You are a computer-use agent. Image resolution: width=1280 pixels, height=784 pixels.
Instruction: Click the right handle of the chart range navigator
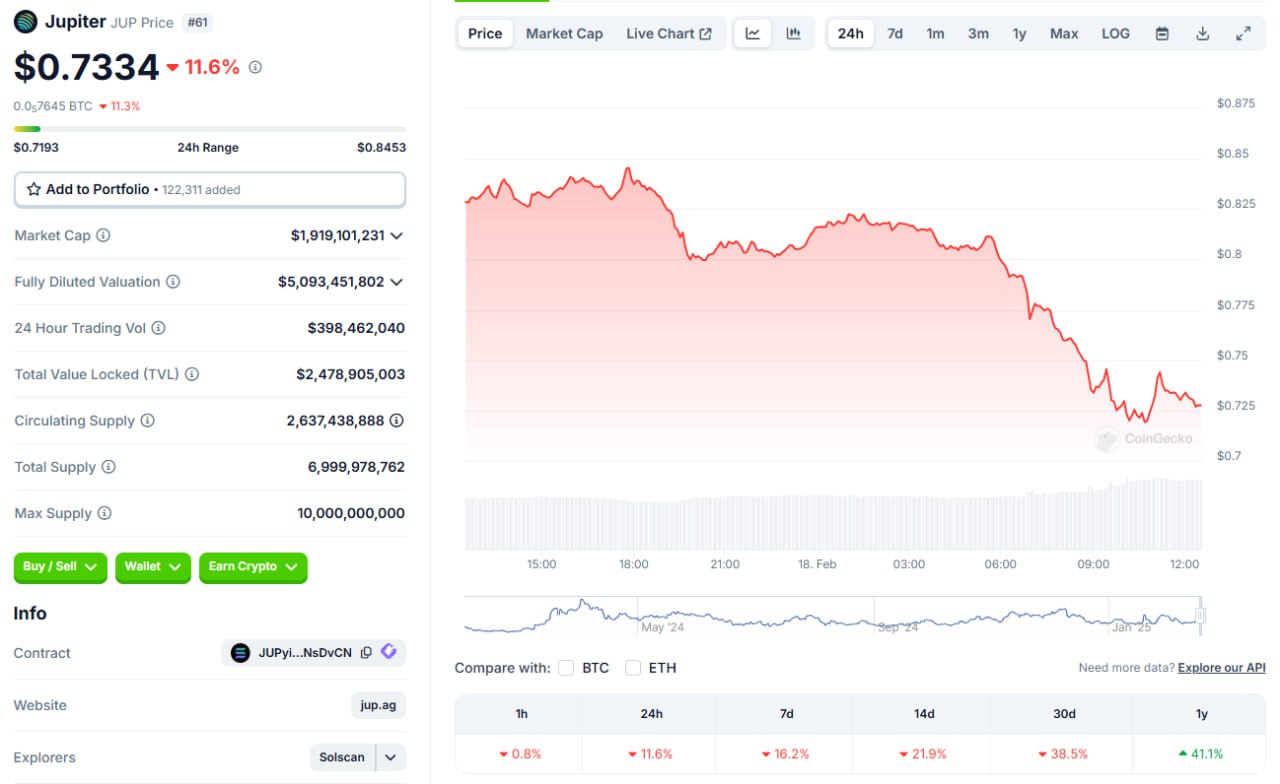pyautogui.click(x=1201, y=615)
